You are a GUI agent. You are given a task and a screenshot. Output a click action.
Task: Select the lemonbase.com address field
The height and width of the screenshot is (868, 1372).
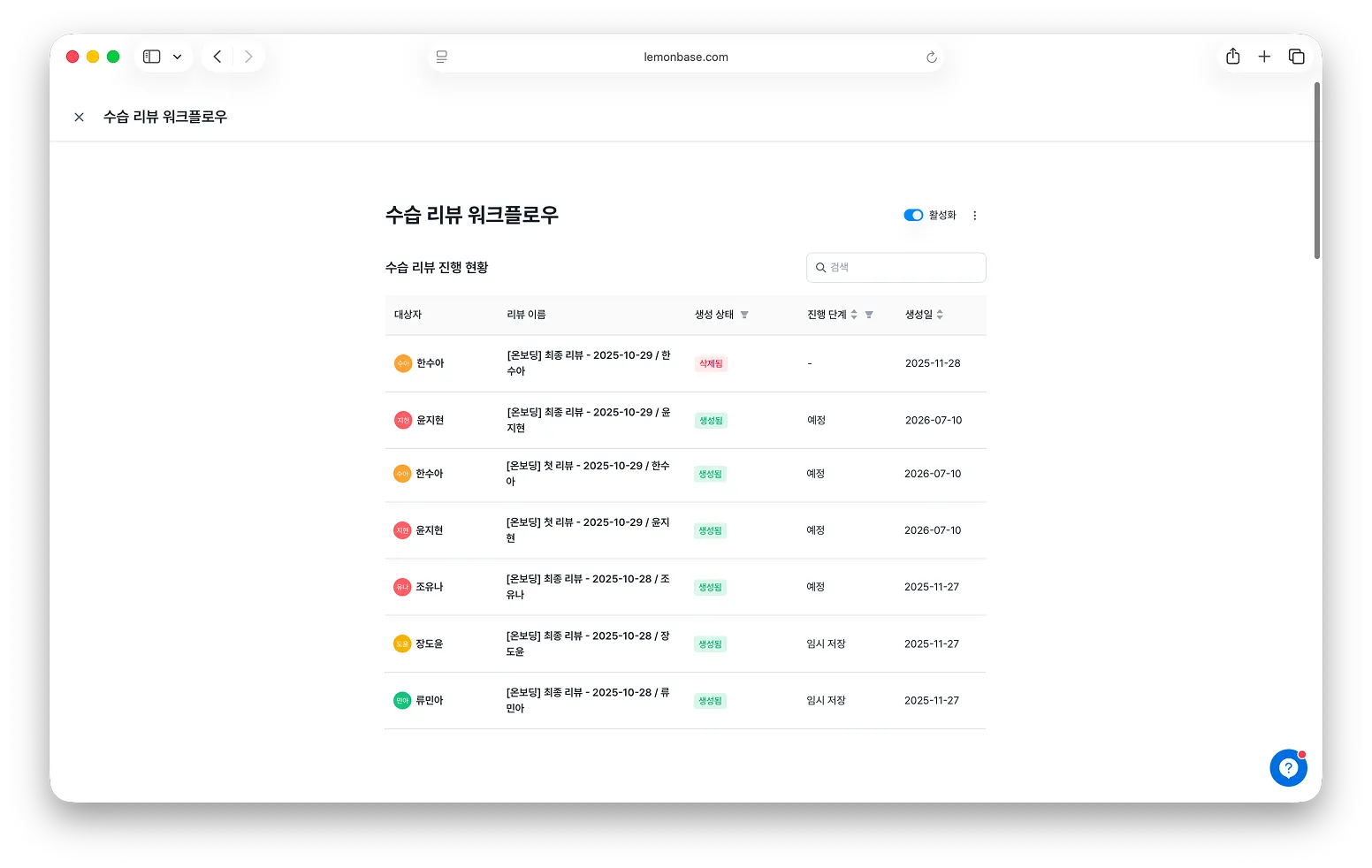(x=686, y=57)
